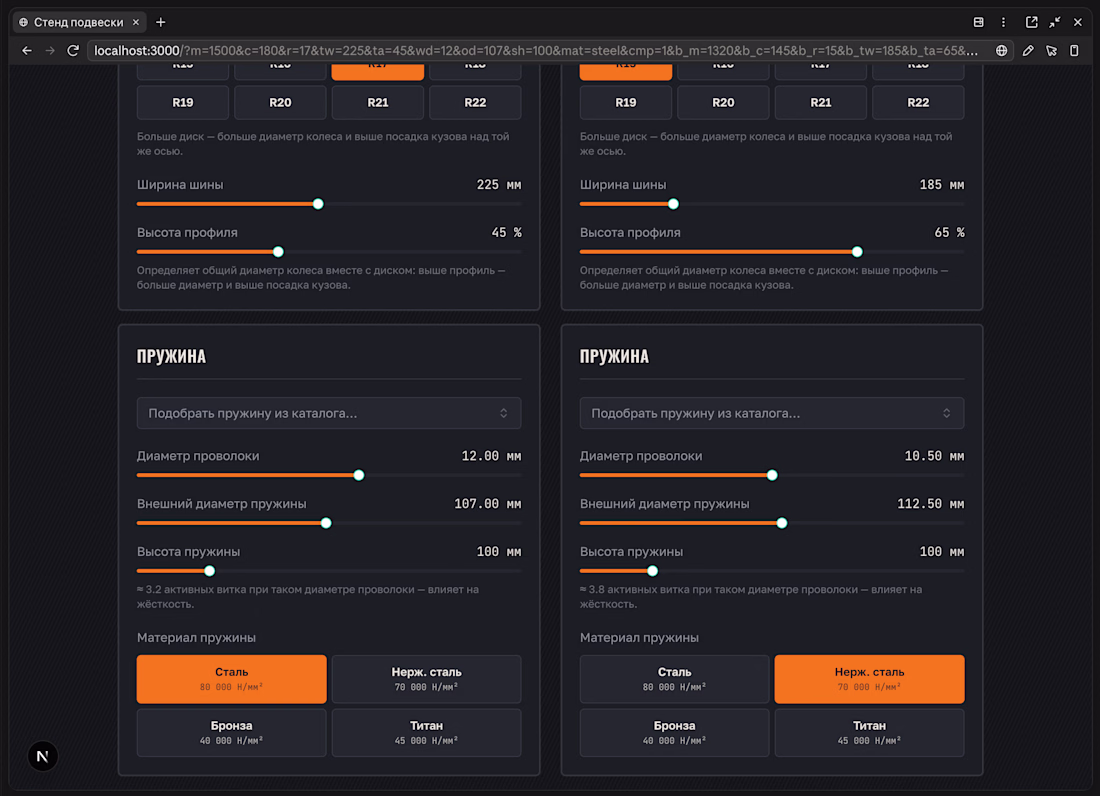
Task: Click the pencil icon beside the address bar
Action: click(x=1028, y=50)
